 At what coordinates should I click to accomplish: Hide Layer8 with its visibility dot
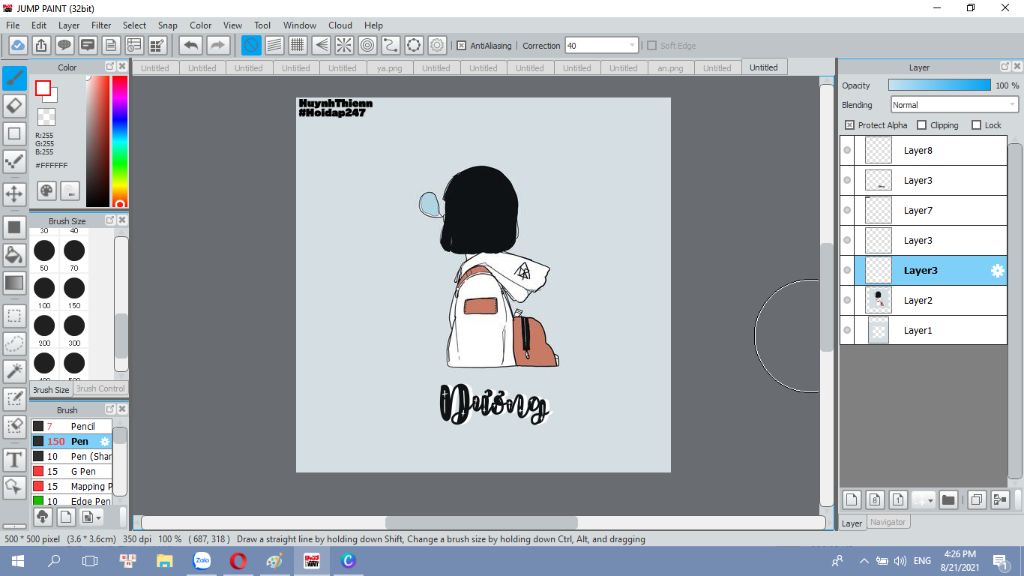pyautogui.click(x=847, y=150)
